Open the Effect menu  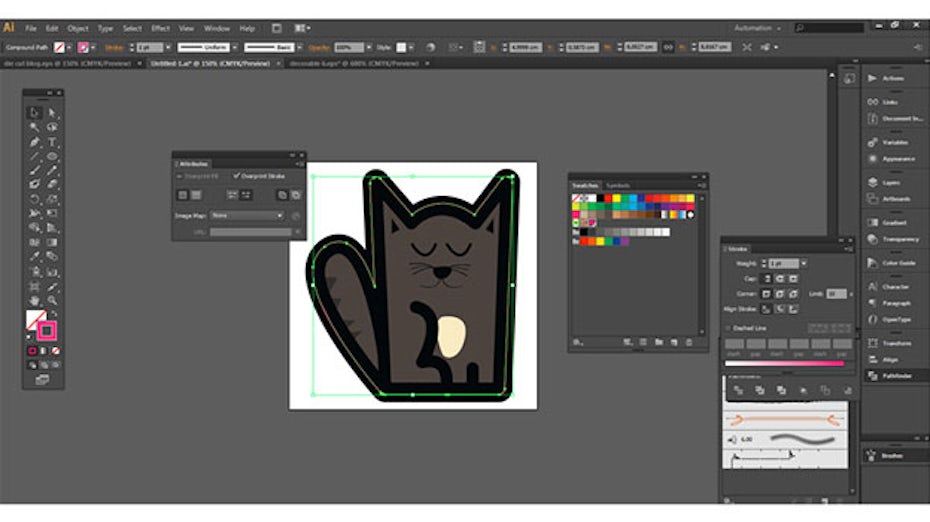[x=160, y=28]
